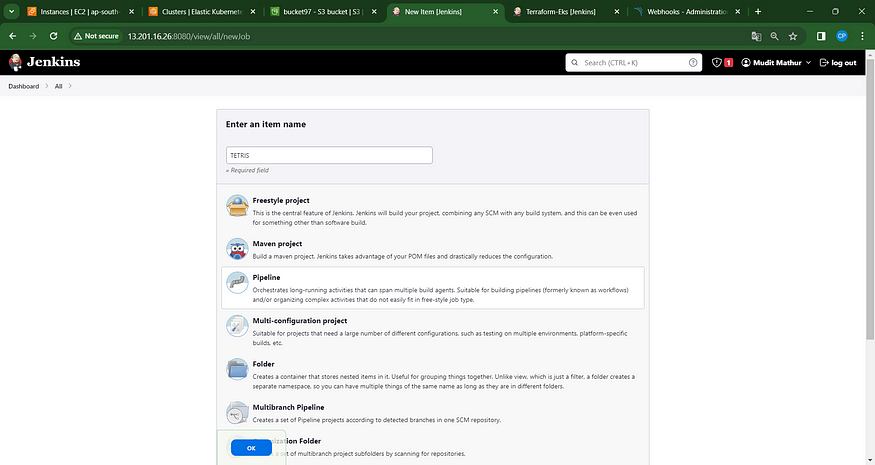Go to Dashboard breadcrumb link
Image resolution: width=875 pixels, height=465 pixels.
(x=23, y=86)
